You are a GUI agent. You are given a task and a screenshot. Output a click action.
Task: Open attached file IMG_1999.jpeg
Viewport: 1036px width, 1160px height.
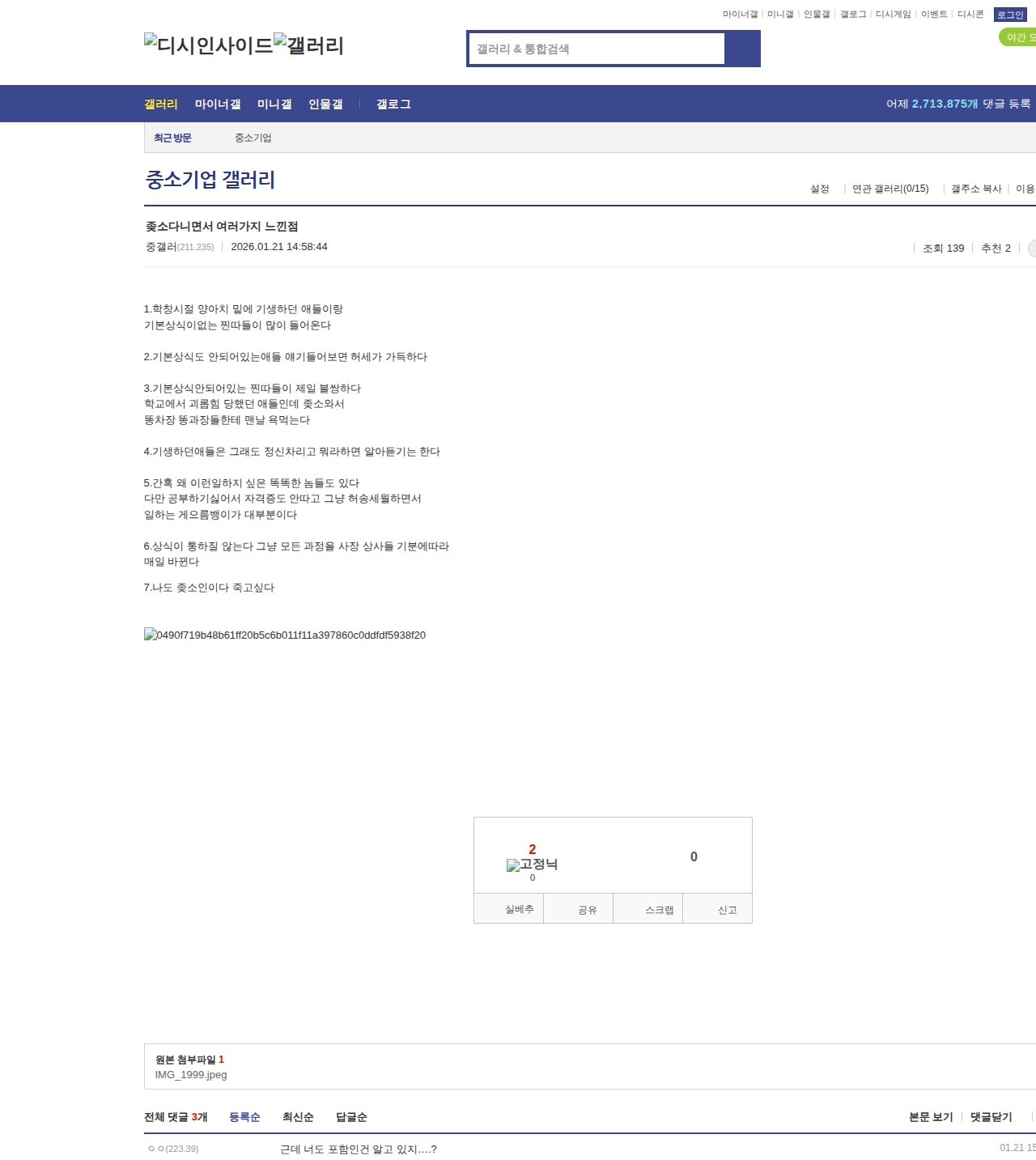tap(191, 1075)
